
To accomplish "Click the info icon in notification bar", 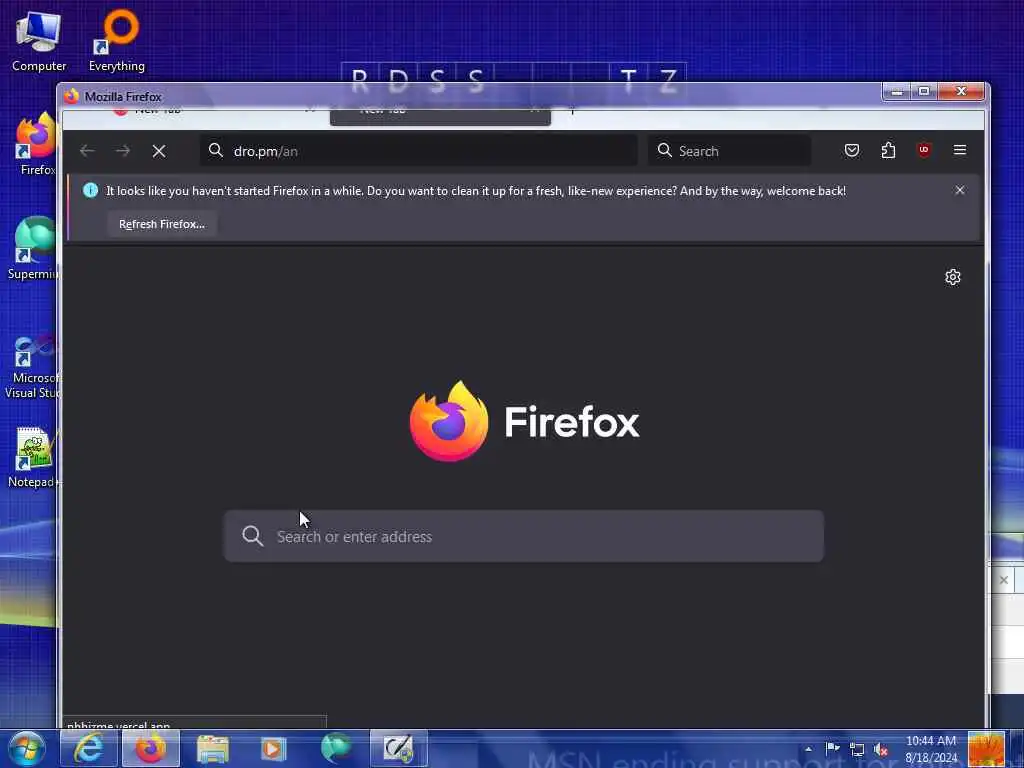I will pyautogui.click(x=90, y=190).
